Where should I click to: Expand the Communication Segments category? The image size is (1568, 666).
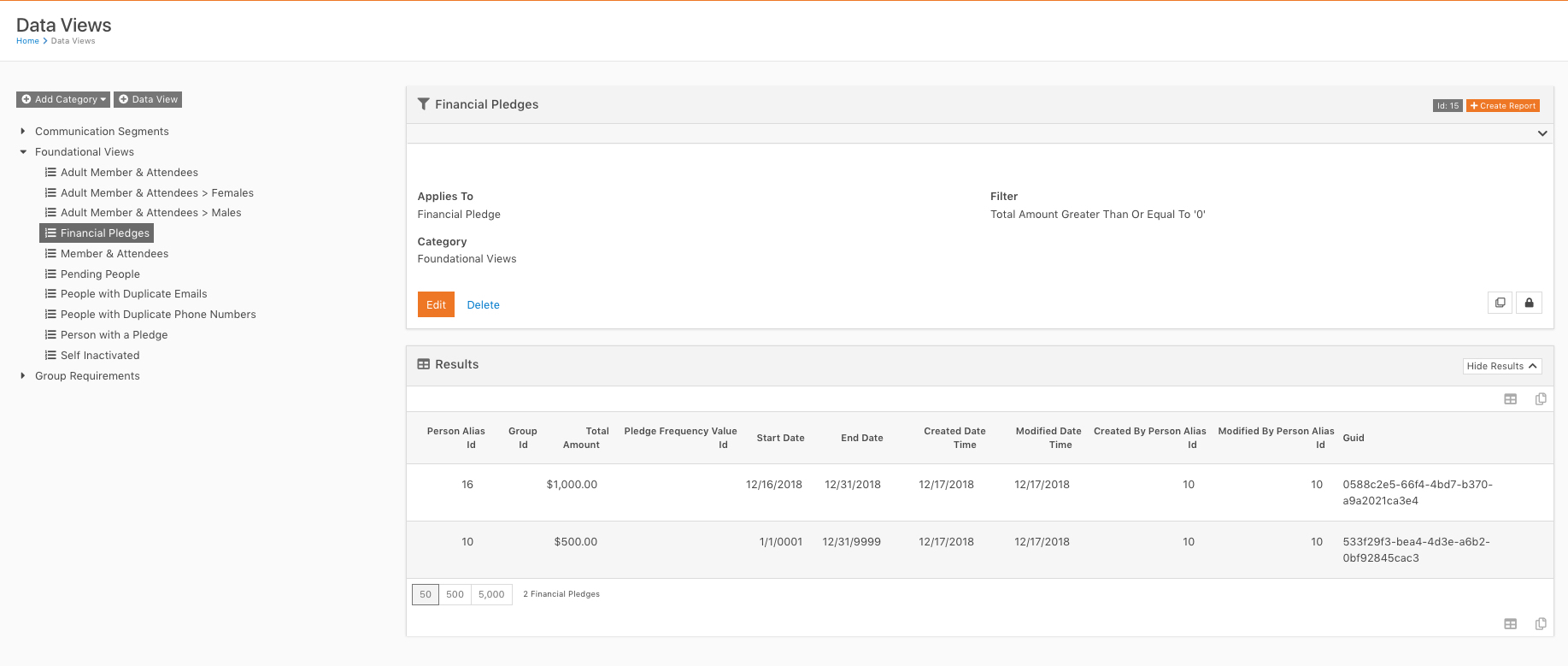(x=23, y=131)
